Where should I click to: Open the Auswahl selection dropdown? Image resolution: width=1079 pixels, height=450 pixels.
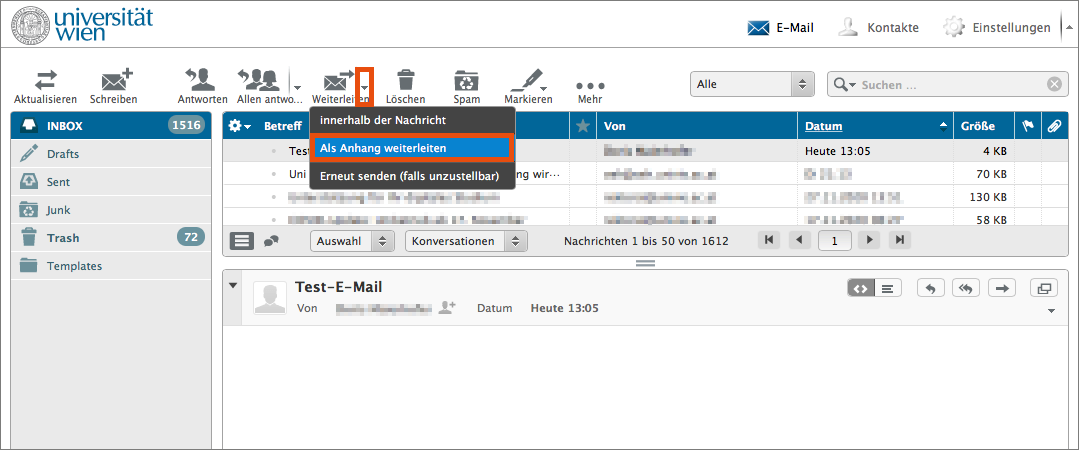point(352,241)
